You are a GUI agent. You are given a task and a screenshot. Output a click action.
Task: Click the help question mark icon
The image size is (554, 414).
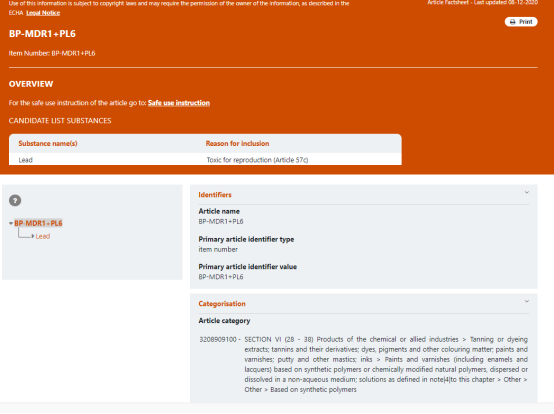pos(15,201)
